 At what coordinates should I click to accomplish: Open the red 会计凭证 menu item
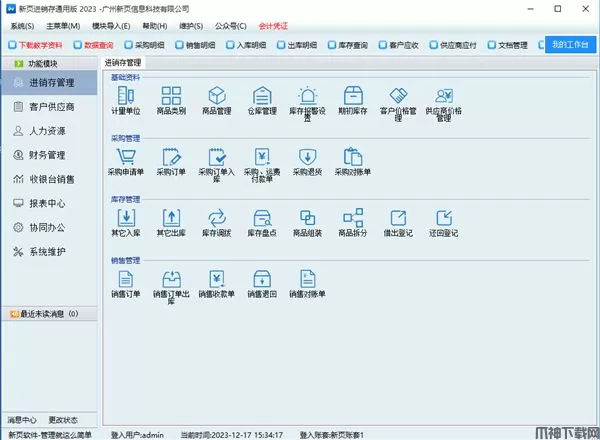click(273, 26)
